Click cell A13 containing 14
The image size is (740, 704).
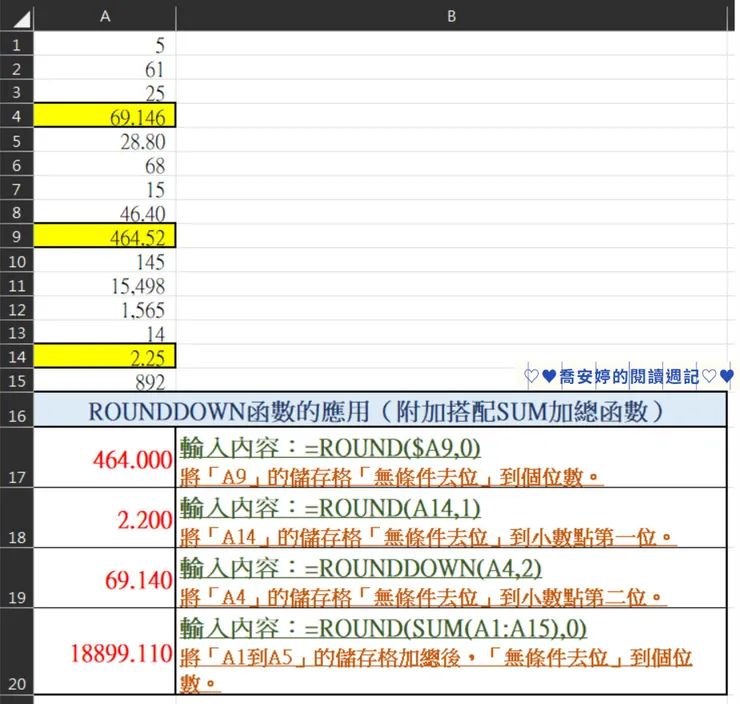[x=105, y=332]
